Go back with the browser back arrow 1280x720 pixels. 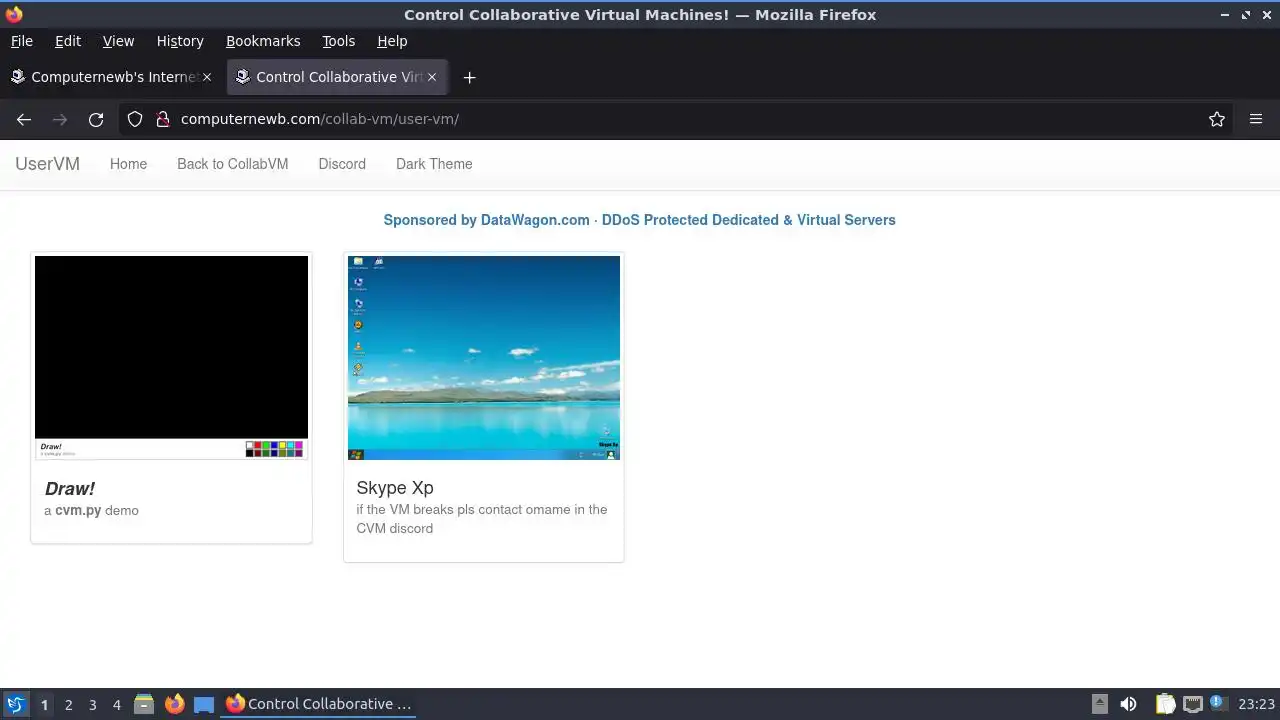point(24,119)
